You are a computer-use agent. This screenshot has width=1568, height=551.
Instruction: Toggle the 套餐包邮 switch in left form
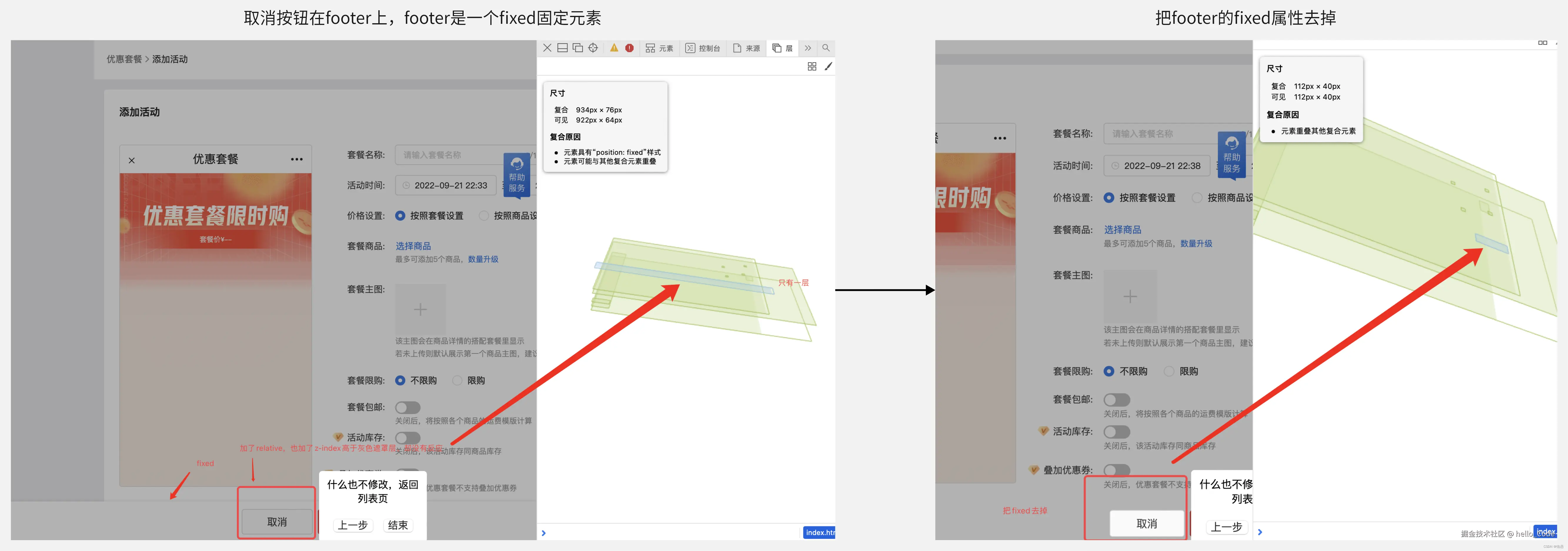pos(408,408)
